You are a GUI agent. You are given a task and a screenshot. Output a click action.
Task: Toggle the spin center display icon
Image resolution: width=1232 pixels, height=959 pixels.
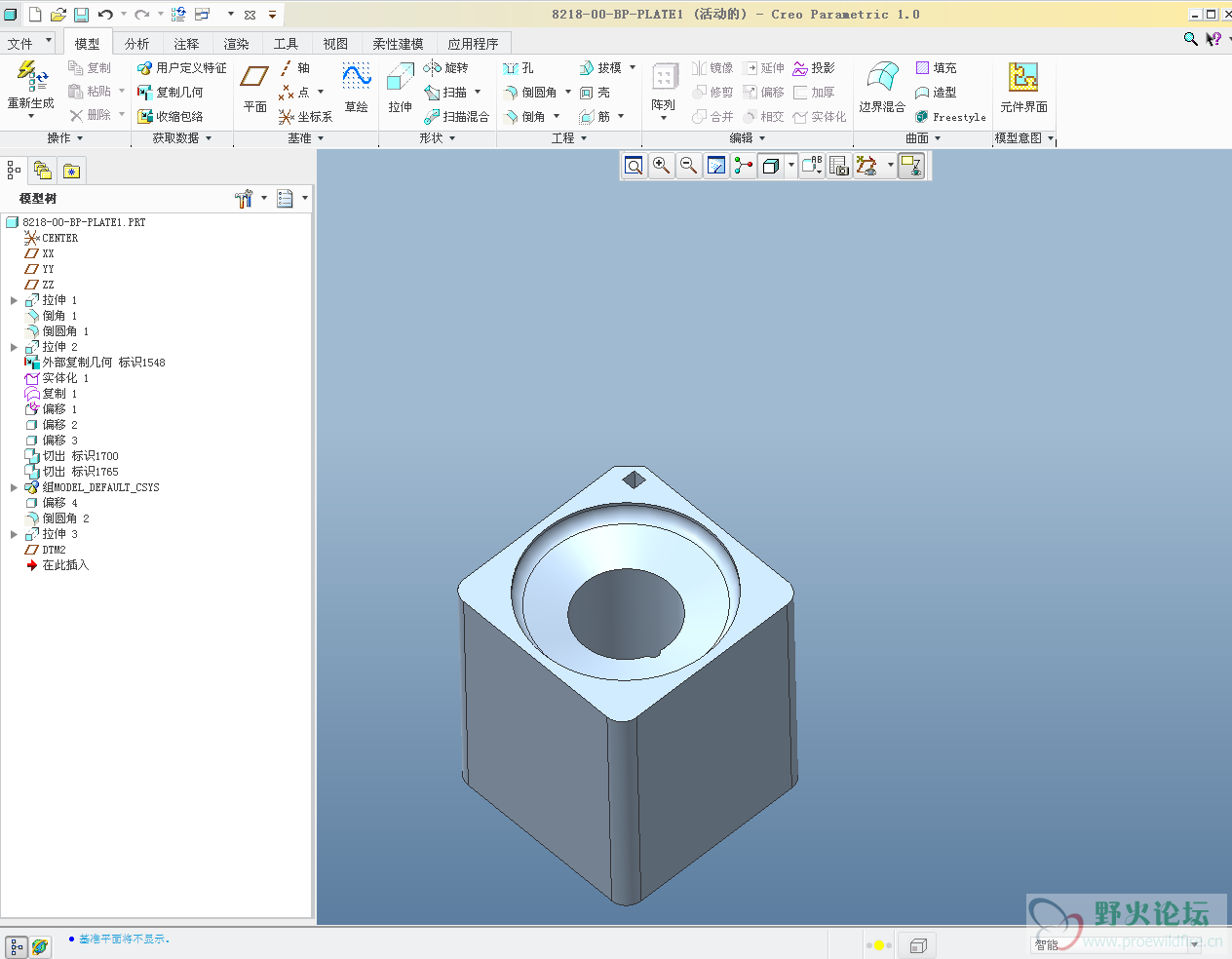(x=743, y=166)
